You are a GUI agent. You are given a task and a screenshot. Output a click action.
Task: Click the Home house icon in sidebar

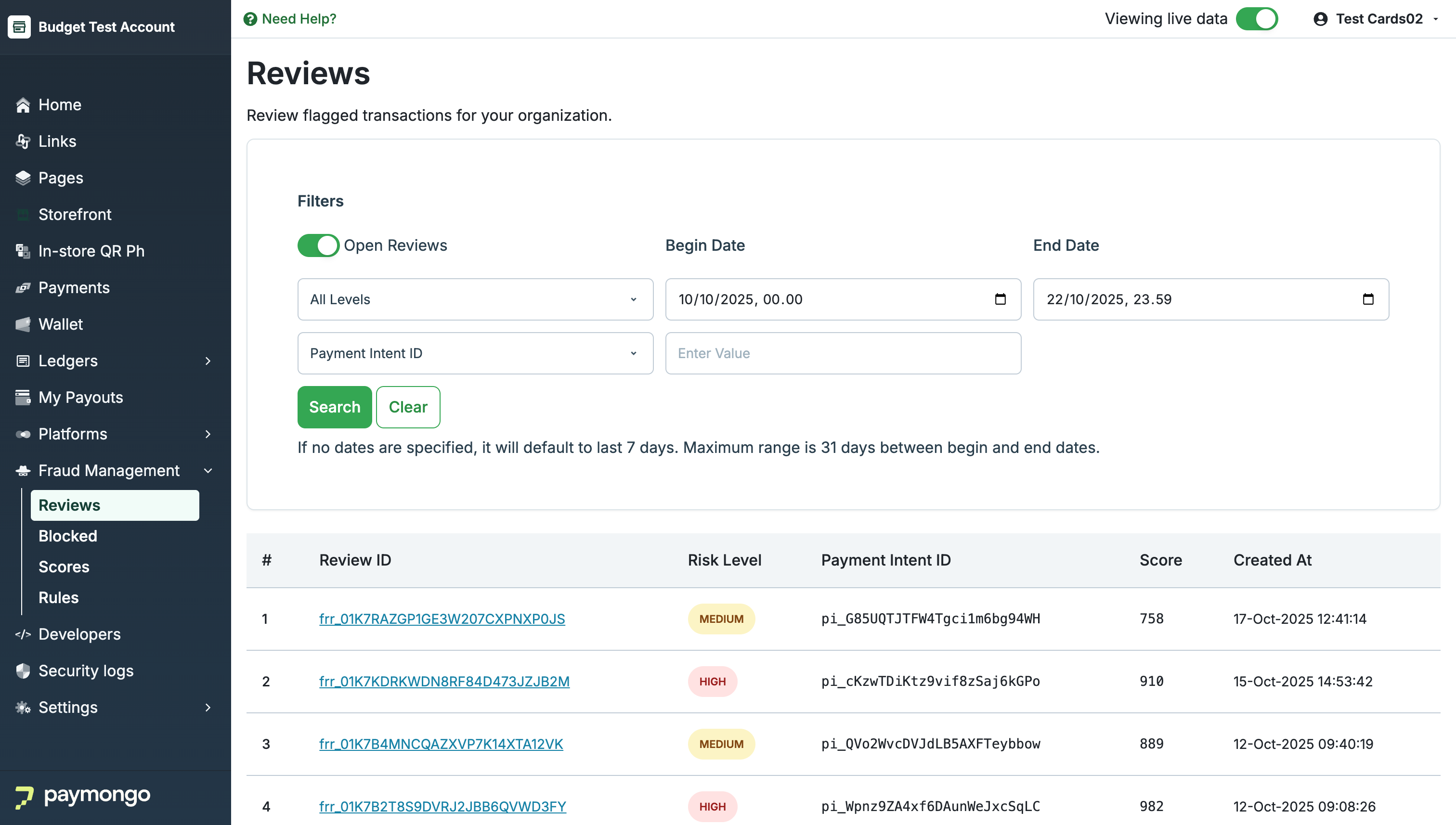pos(23,105)
